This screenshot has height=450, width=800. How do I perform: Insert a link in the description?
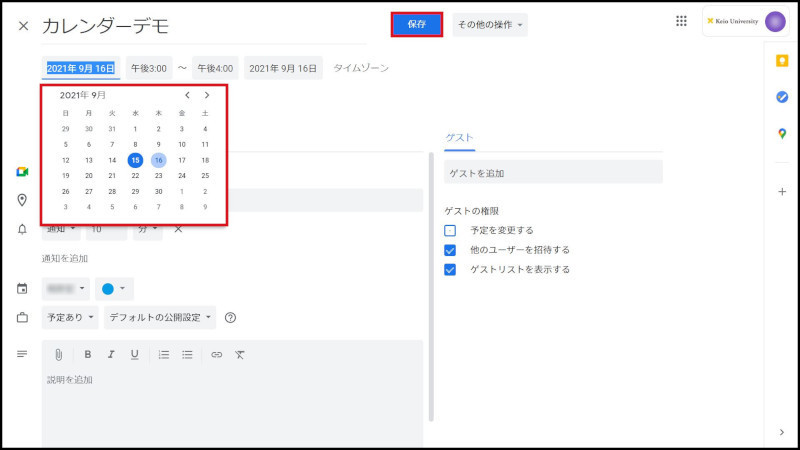216,354
